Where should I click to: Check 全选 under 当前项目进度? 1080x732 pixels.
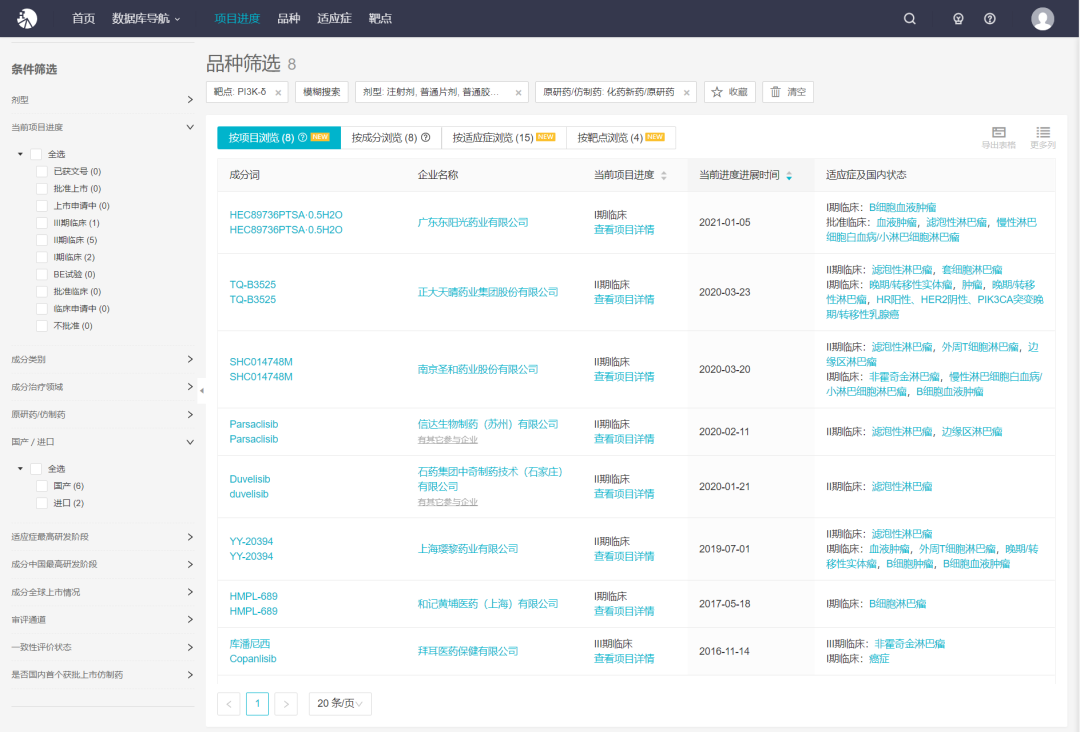(37, 154)
